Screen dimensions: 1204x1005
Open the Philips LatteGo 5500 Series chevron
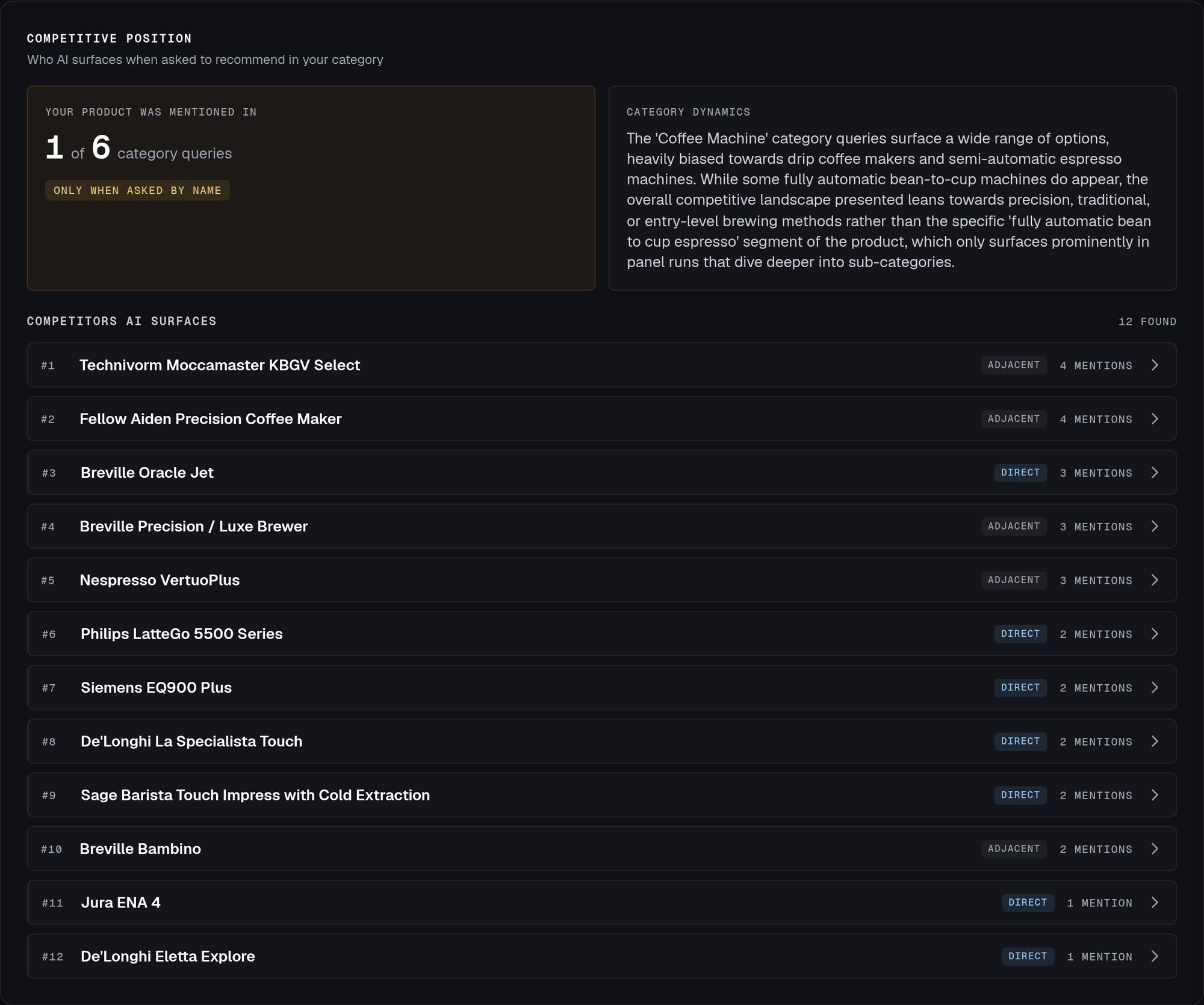[x=1155, y=634]
